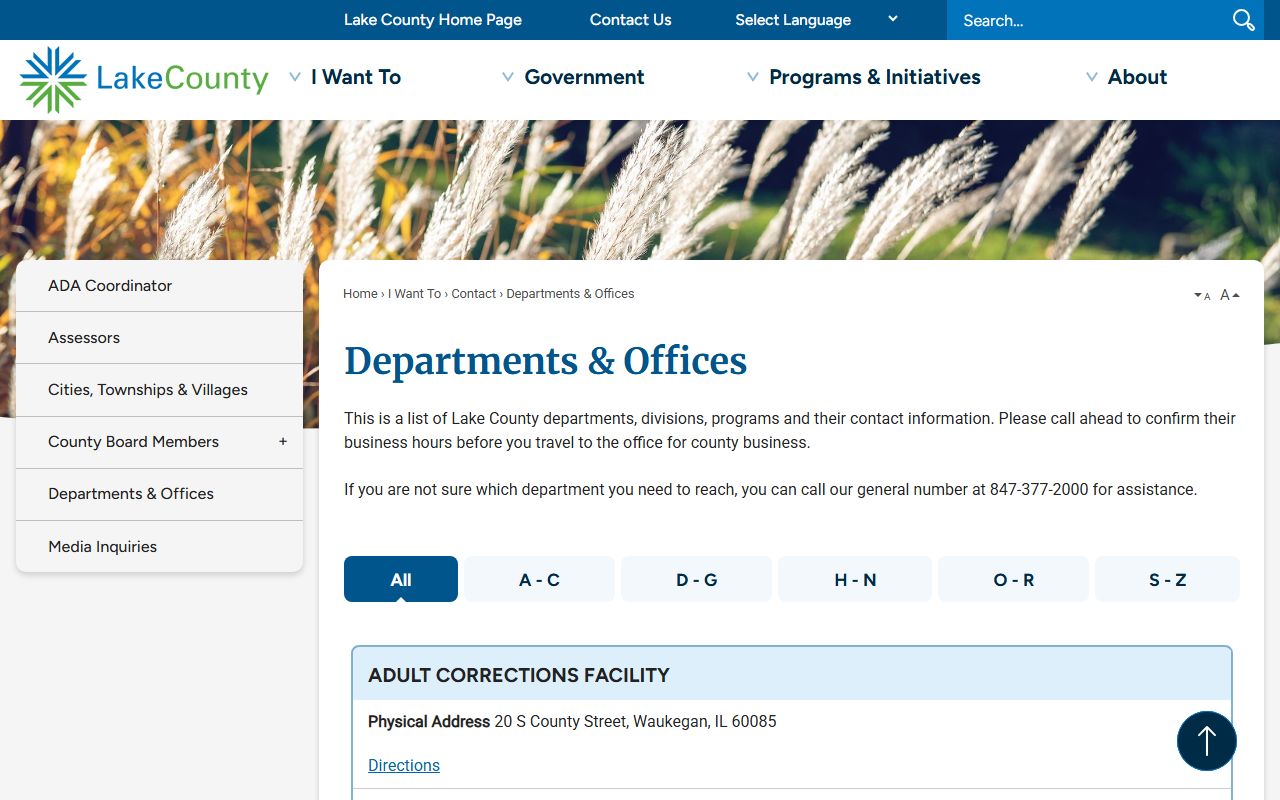Click the Departments & Offices page title
Viewport: 1280px width, 800px height.
[x=546, y=361]
